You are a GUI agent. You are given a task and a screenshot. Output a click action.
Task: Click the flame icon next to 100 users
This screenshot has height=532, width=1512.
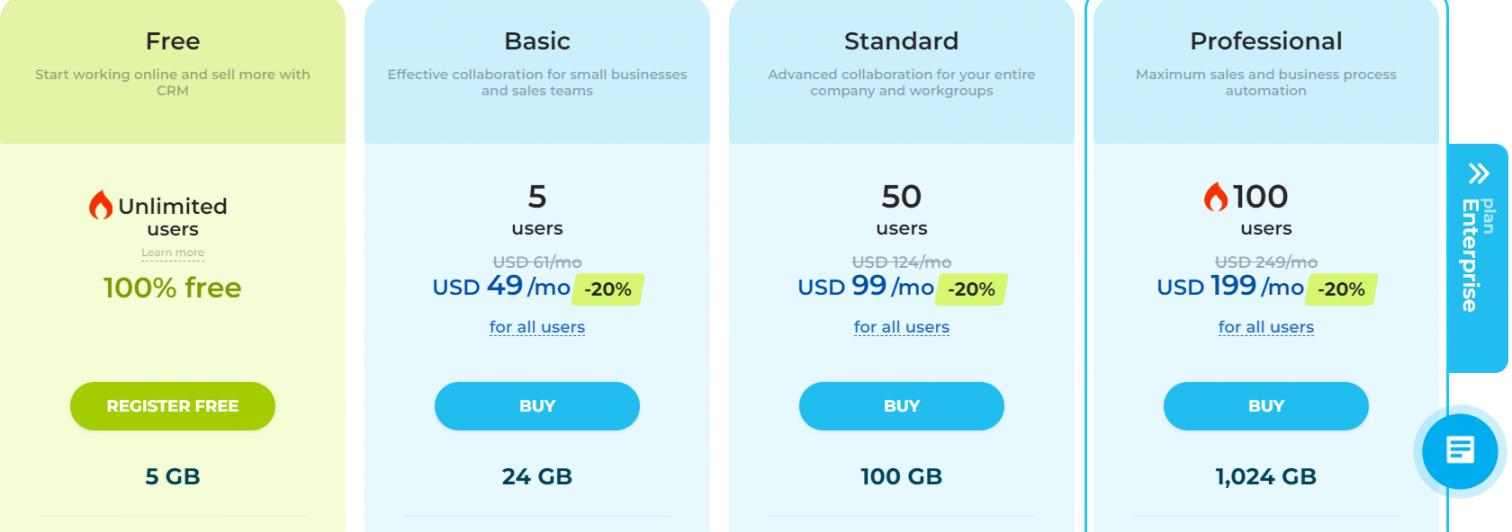[1216, 197]
